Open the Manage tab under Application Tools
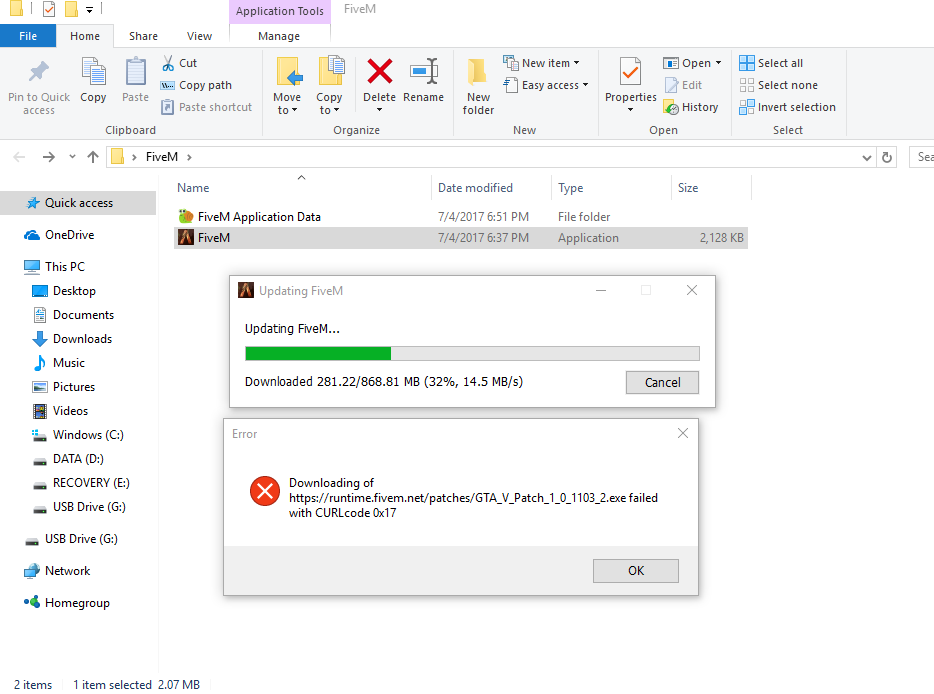The image size is (934, 694). pos(279,36)
